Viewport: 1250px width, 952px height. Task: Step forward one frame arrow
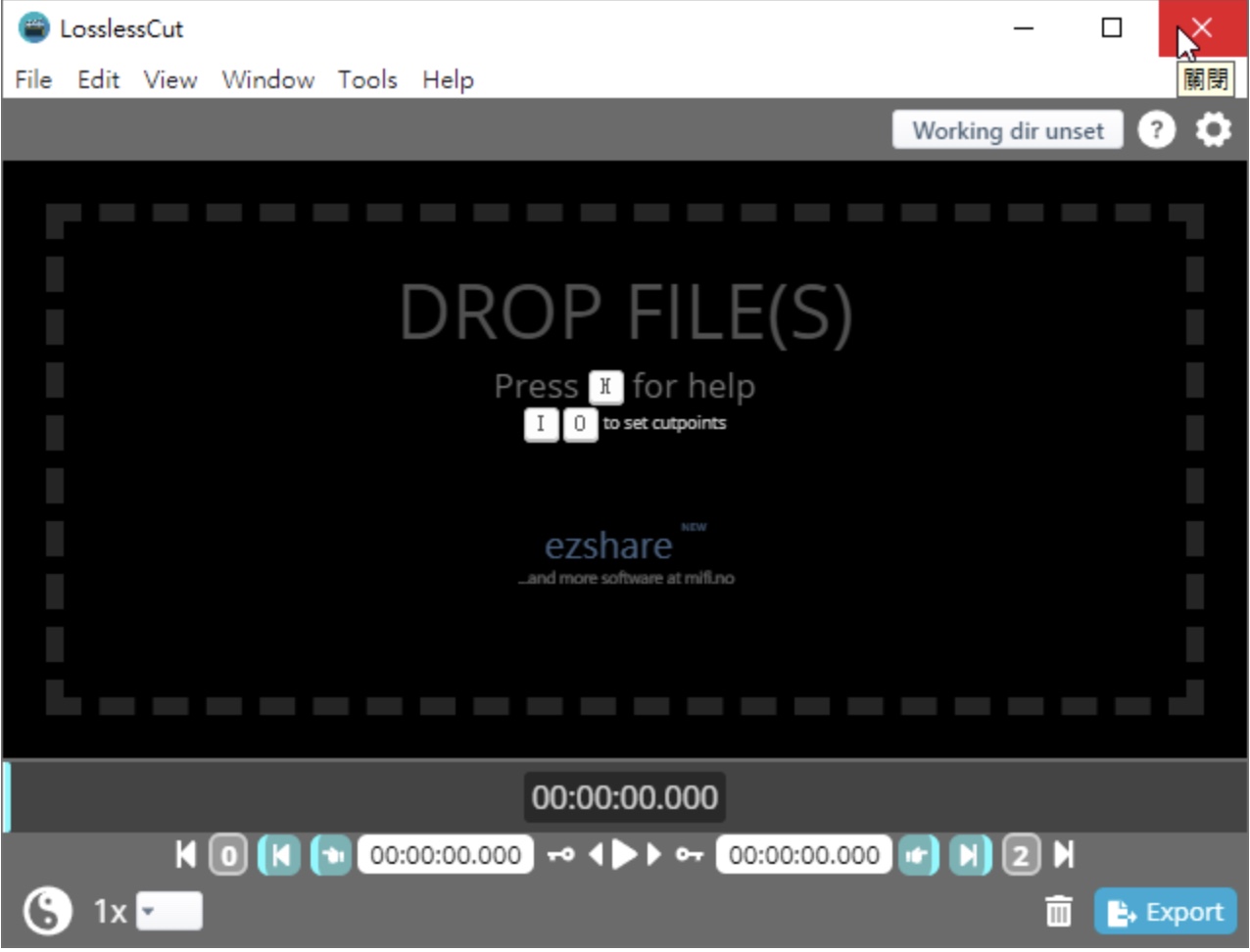(653, 855)
